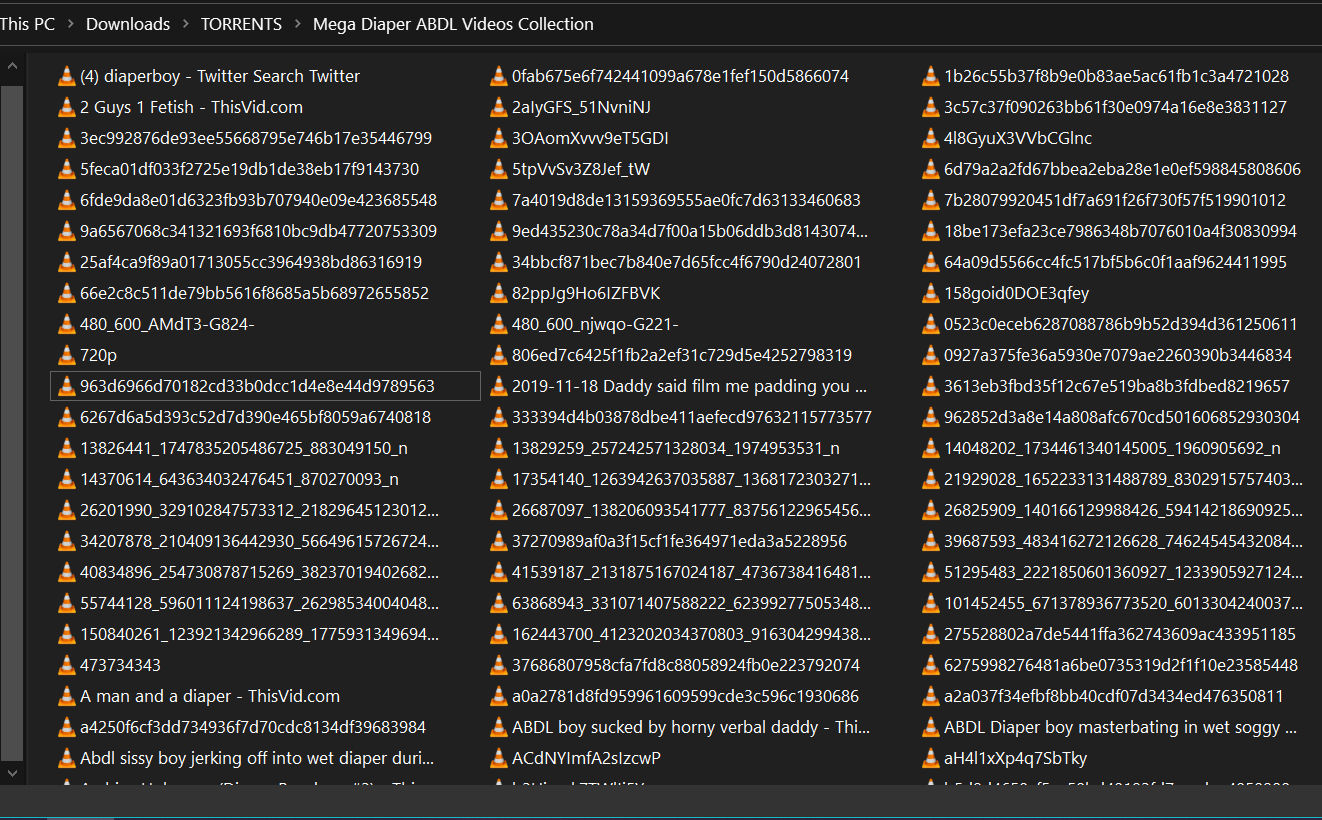Select file 6d79a2a2fd67bbea2eba28e1e0ef598845808606
Image resolution: width=1322 pixels, height=820 pixels.
point(1122,169)
